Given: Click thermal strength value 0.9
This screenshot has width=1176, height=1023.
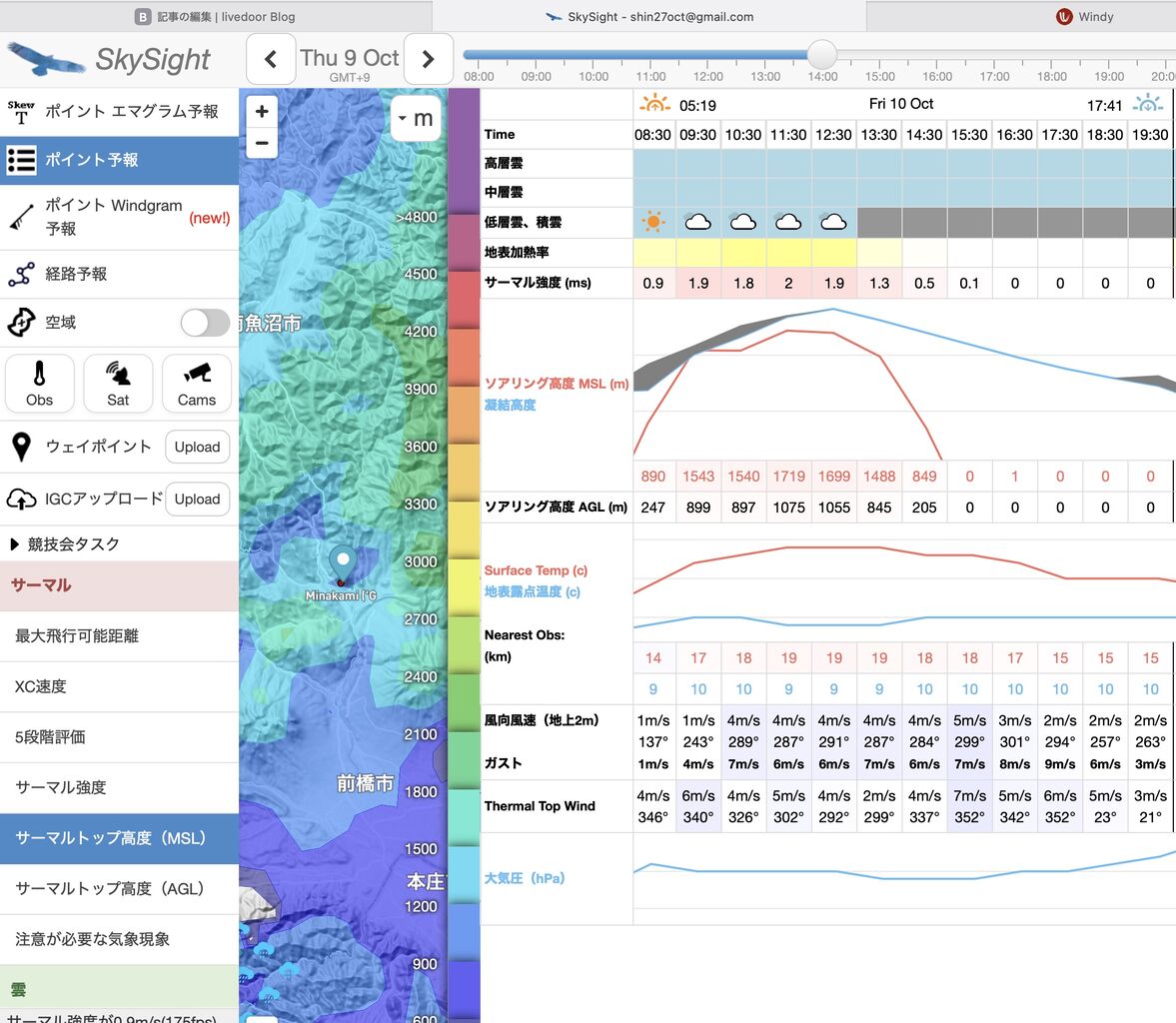Looking at the screenshot, I should pos(653,284).
